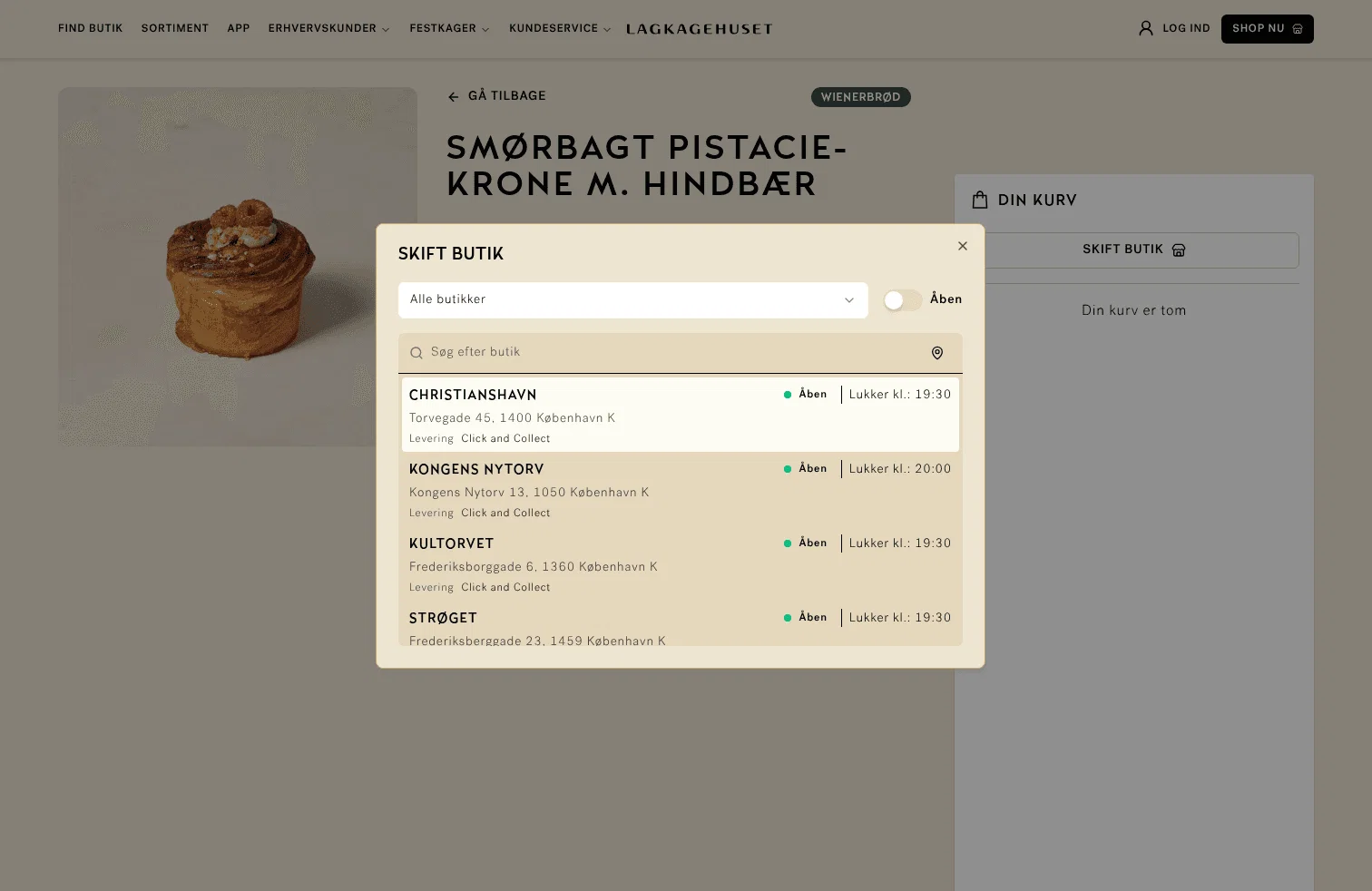The width and height of the screenshot is (1372, 891).
Task: Select the Kongens Nytorv store
Action: click(681, 490)
